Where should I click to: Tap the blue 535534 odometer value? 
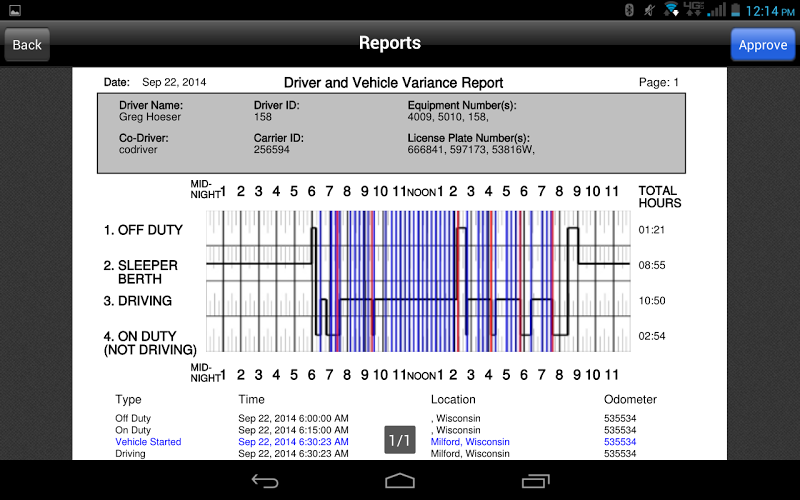tap(620, 442)
